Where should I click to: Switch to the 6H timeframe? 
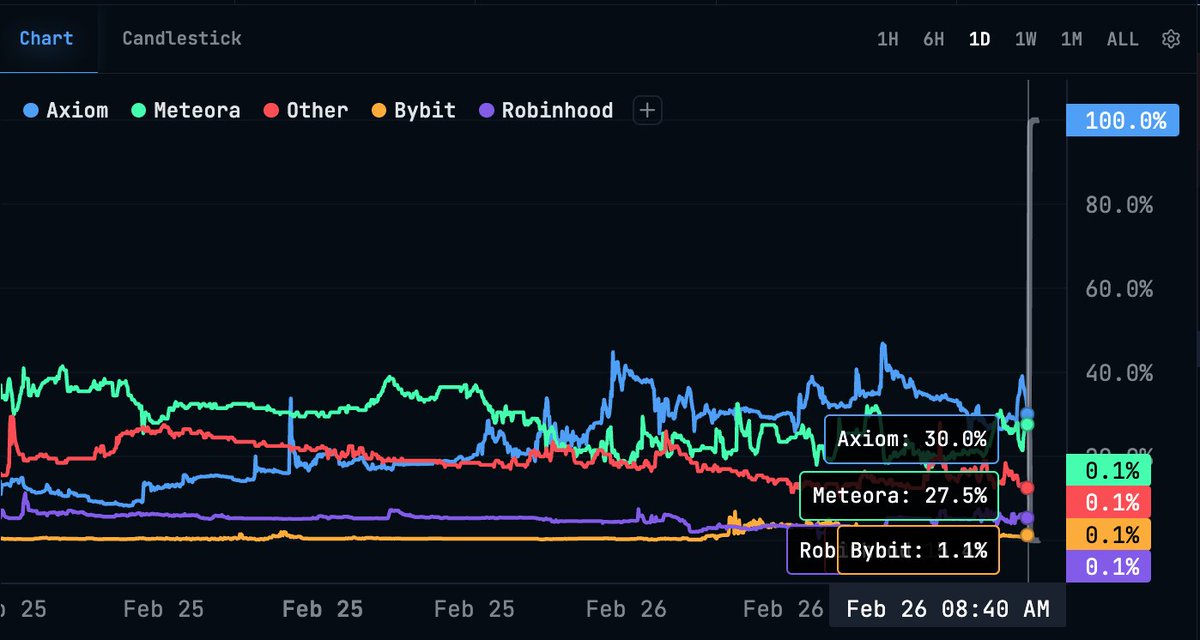click(933, 38)
